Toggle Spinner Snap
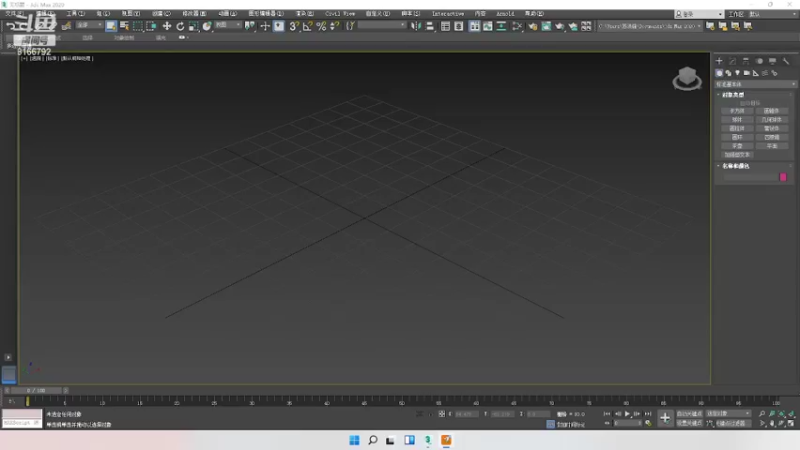The image size is (800, 450). (334, 26)
